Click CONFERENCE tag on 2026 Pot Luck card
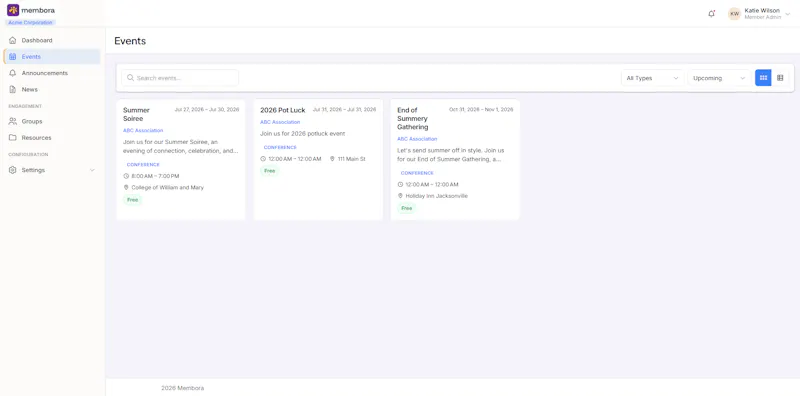The height and width of the screenshot is (396, 800). 280,147
